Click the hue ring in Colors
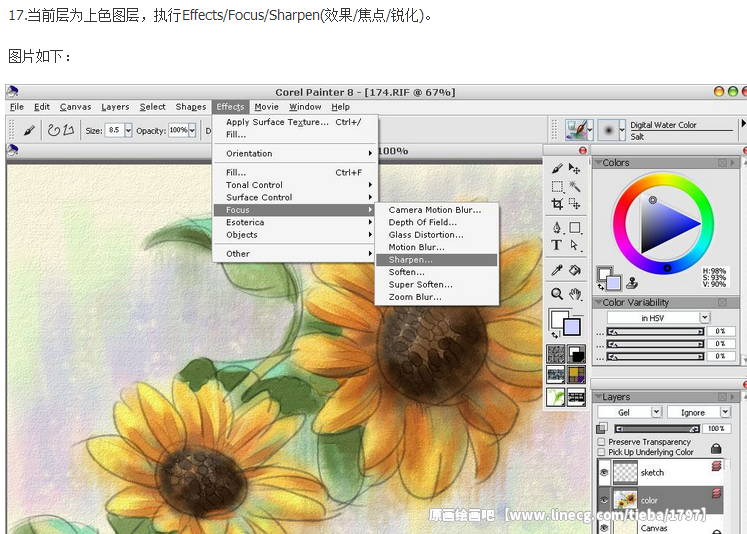Viewport: 747px width, 534px height. 664,178
